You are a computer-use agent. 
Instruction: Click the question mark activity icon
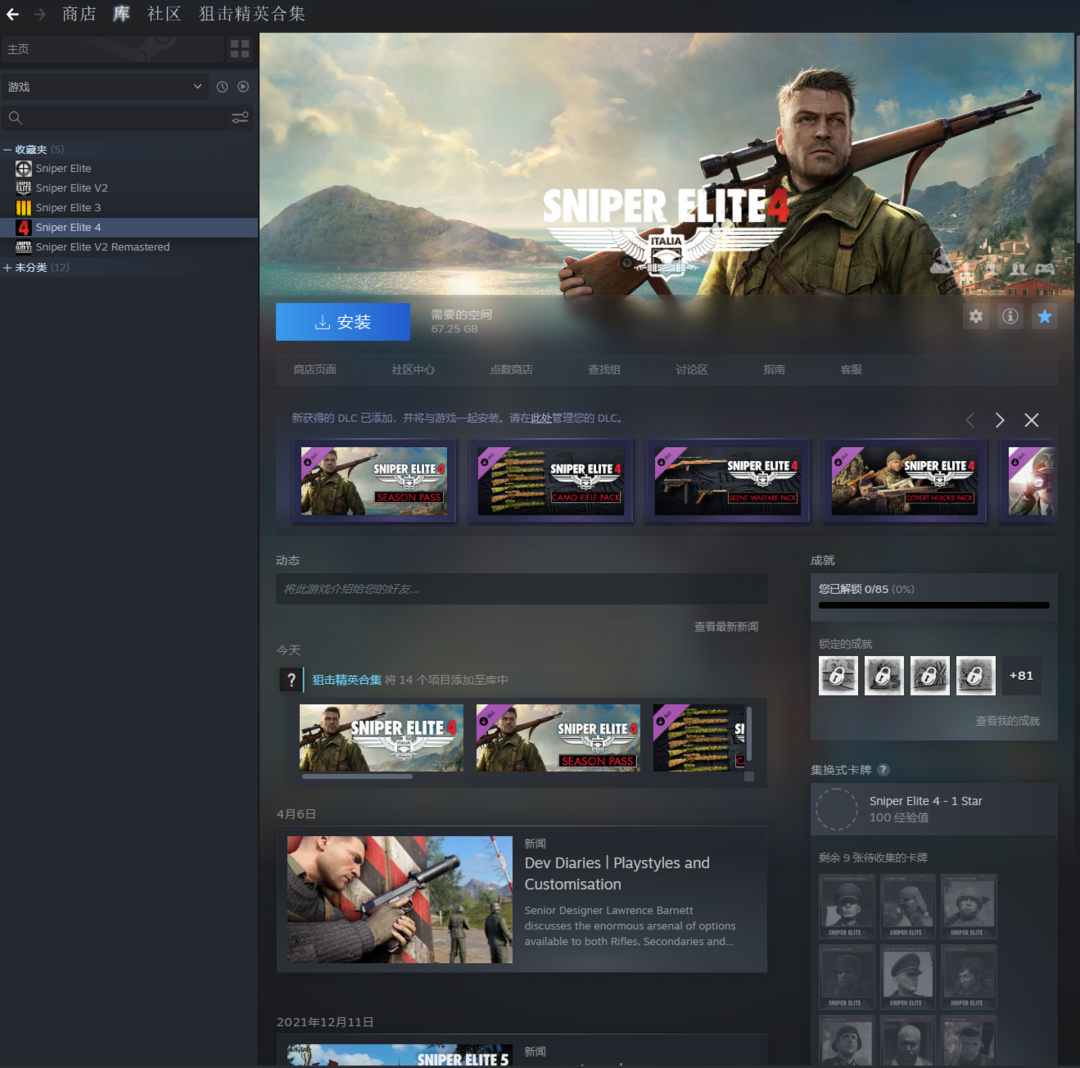click(291, 680)
